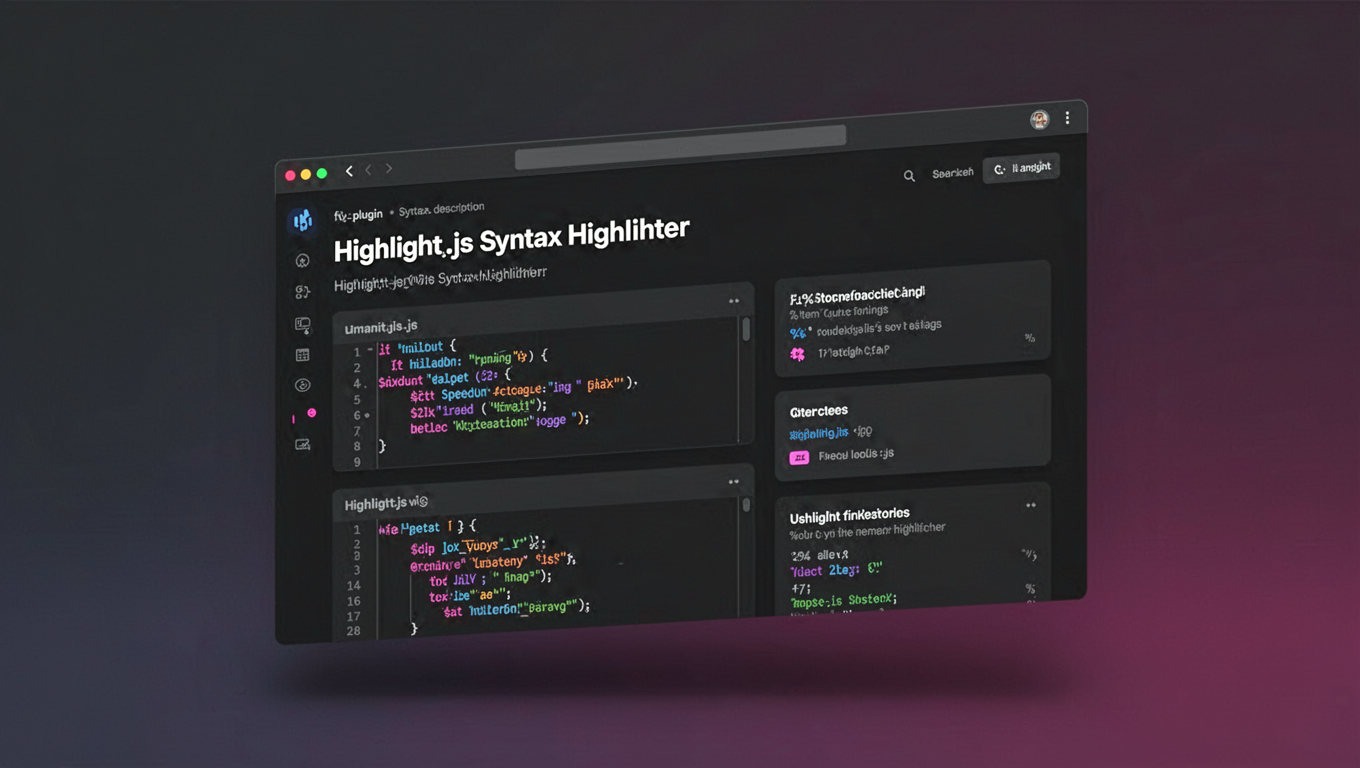Screen dimensions: 1360x768
Task: Click the $dip line in lower code panel
Action: coord(478,546)
